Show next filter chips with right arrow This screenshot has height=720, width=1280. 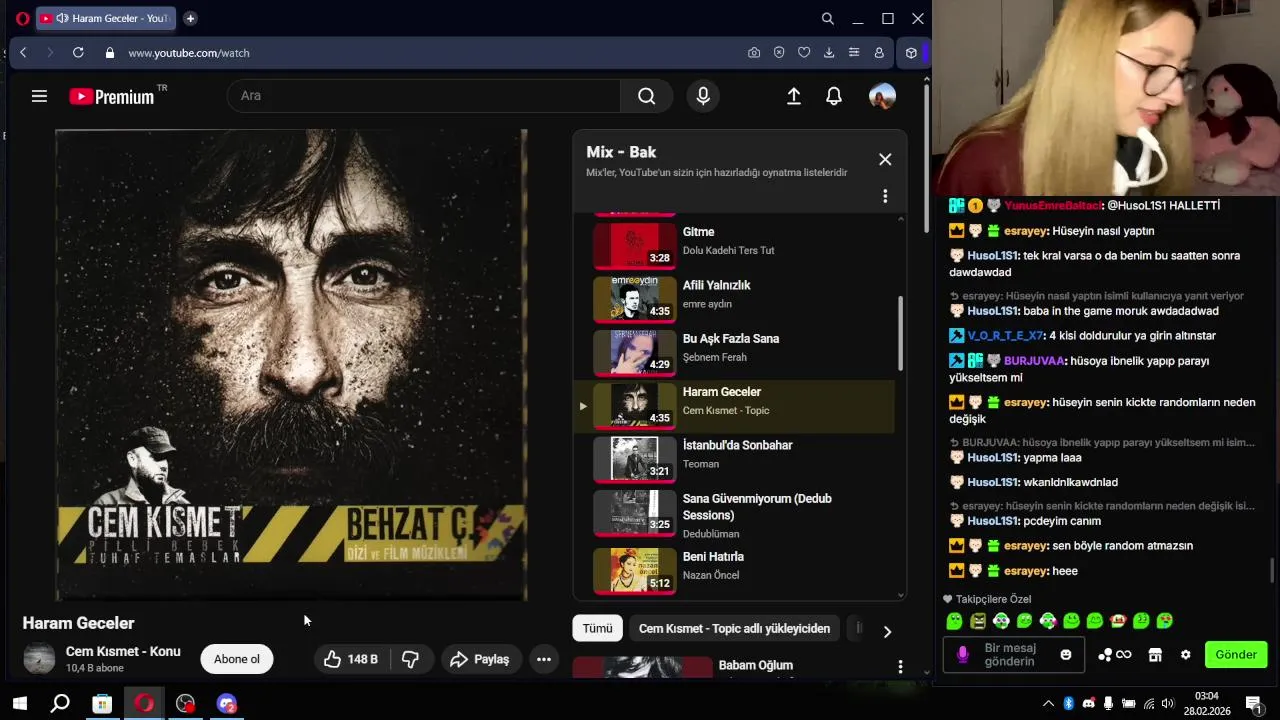click(887, 631)
